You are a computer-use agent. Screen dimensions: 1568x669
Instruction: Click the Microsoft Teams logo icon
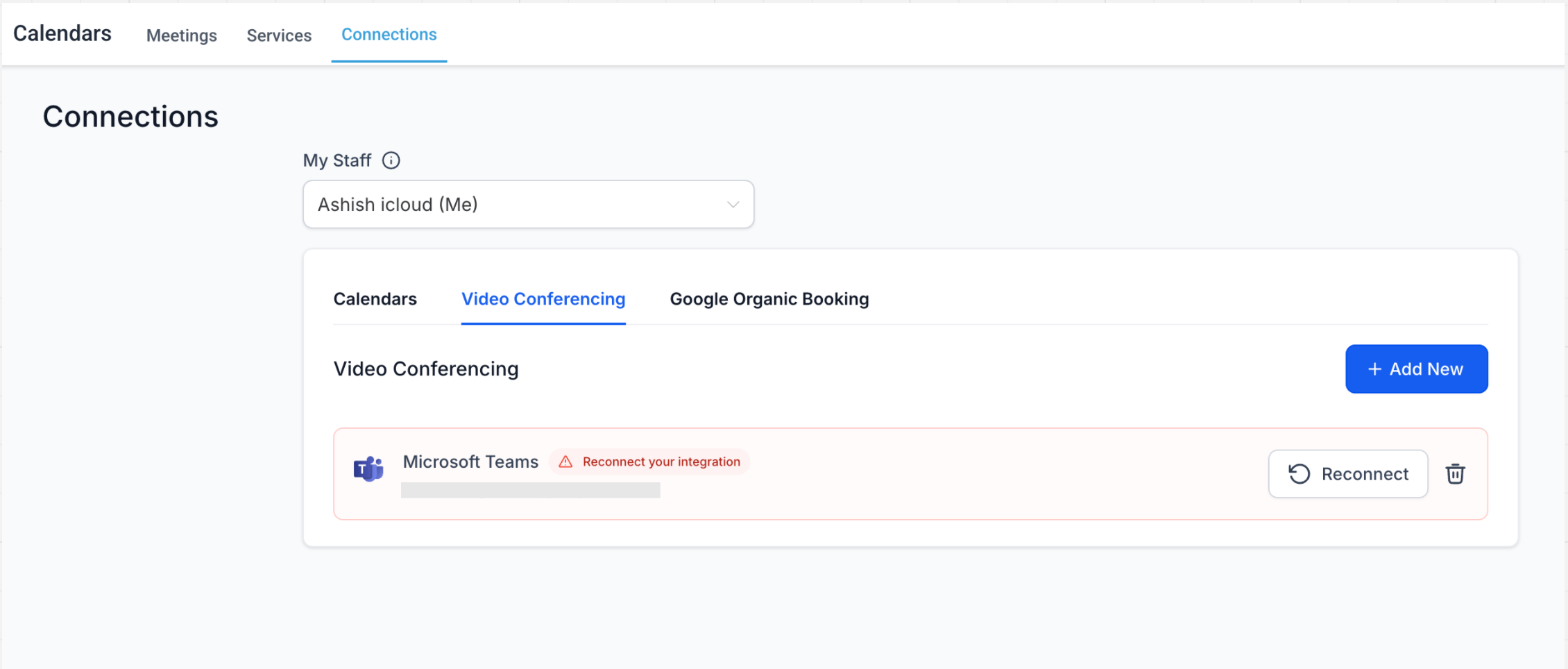pos(368,469)
